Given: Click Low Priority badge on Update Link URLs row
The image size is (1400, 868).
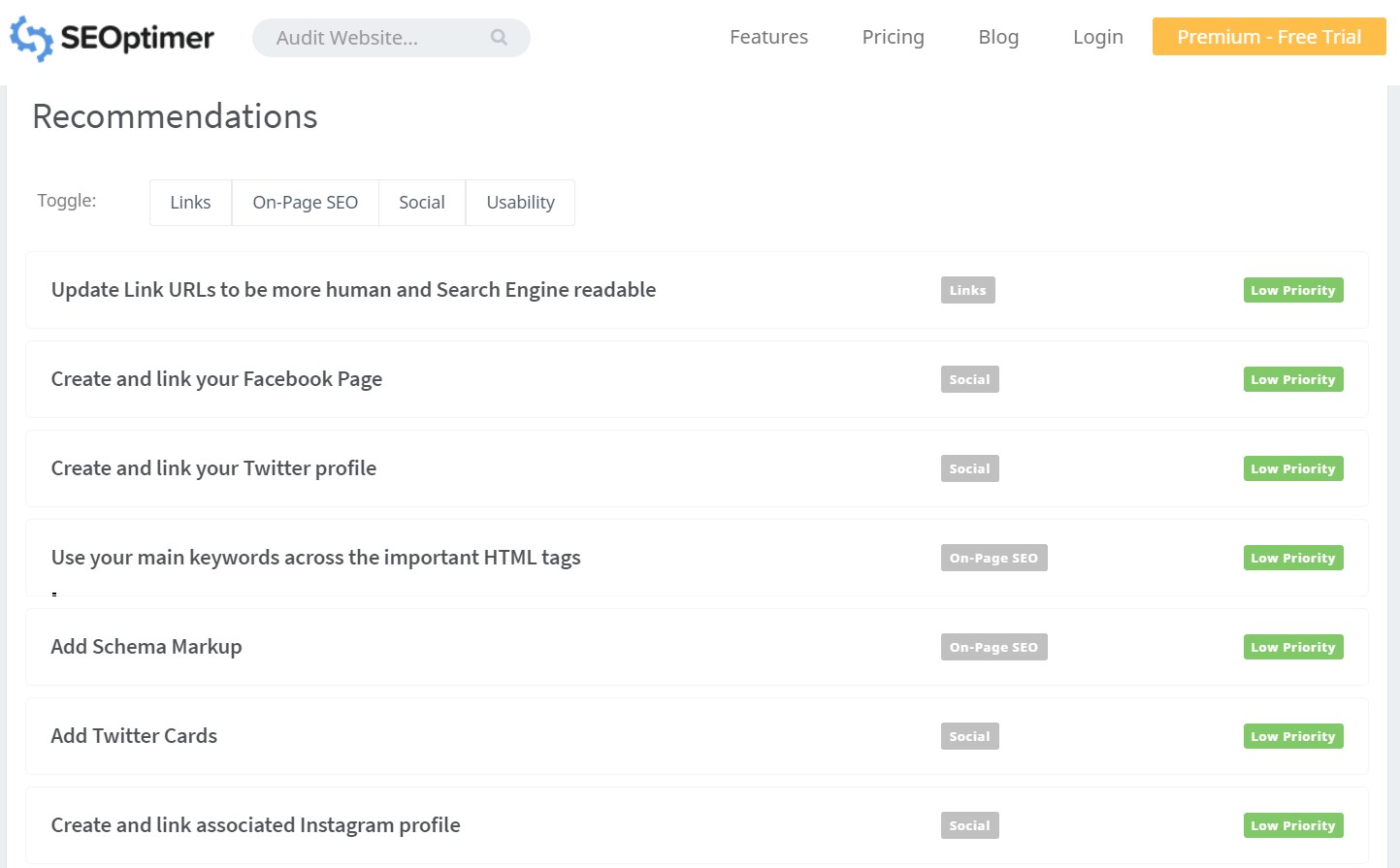Looking at the screenshot, I should point(1293,290).
